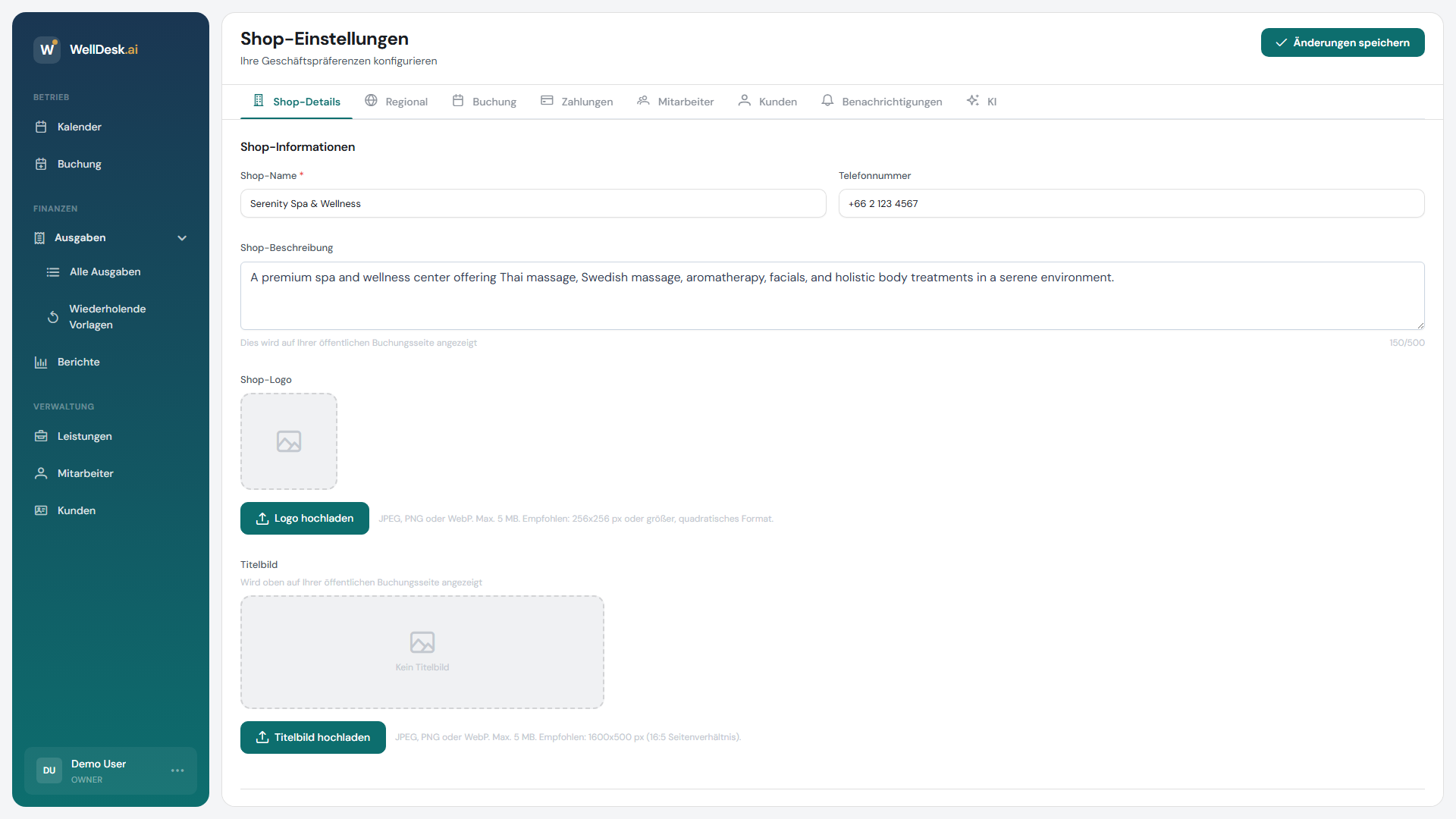Image resolution: width=1456 pixels, height=819 pixels.
Task: Click the WellDesk.ai logo icon
Action: 47,49
